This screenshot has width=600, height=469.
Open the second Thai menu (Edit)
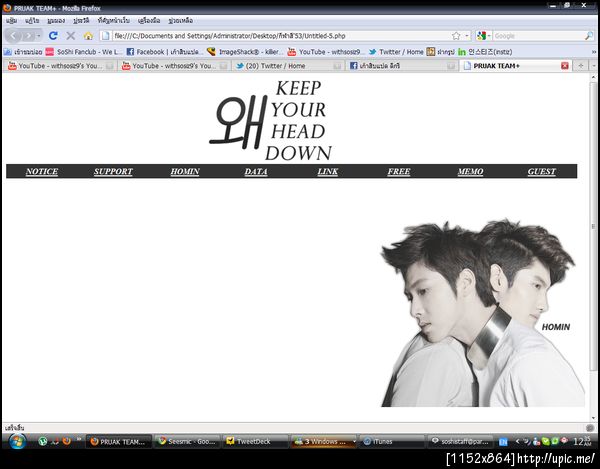32,21
